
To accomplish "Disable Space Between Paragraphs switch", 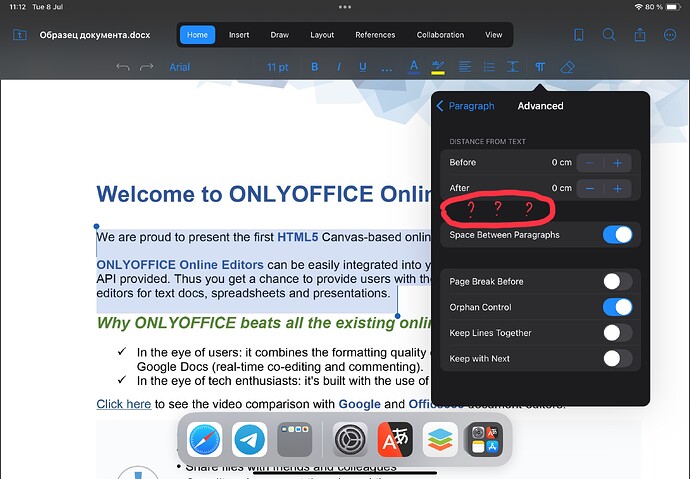I will point(617,234).
